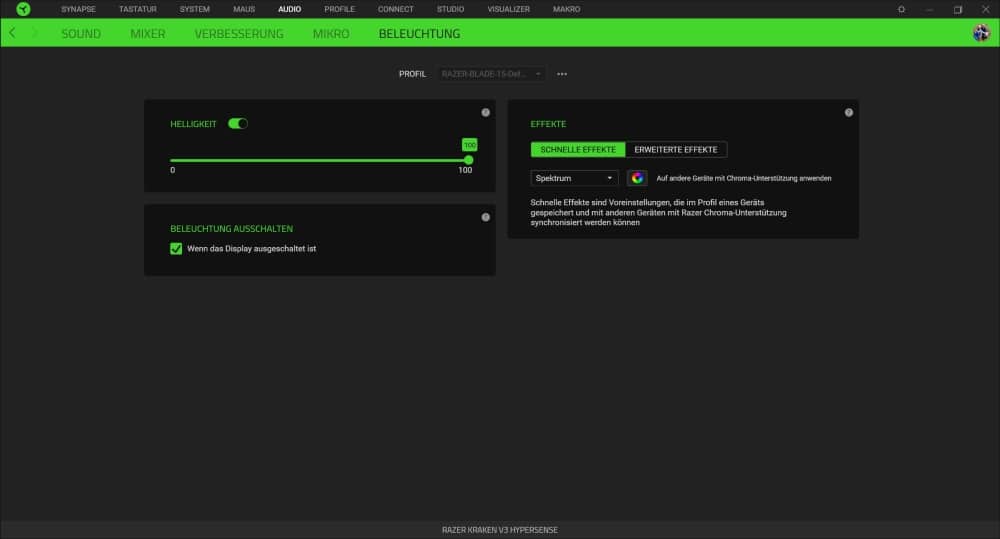Uncheck 'Wenn das Display ausgeschaltet ist'
The height and width of the screenshot is (539, 1000).
pos(176,248)
